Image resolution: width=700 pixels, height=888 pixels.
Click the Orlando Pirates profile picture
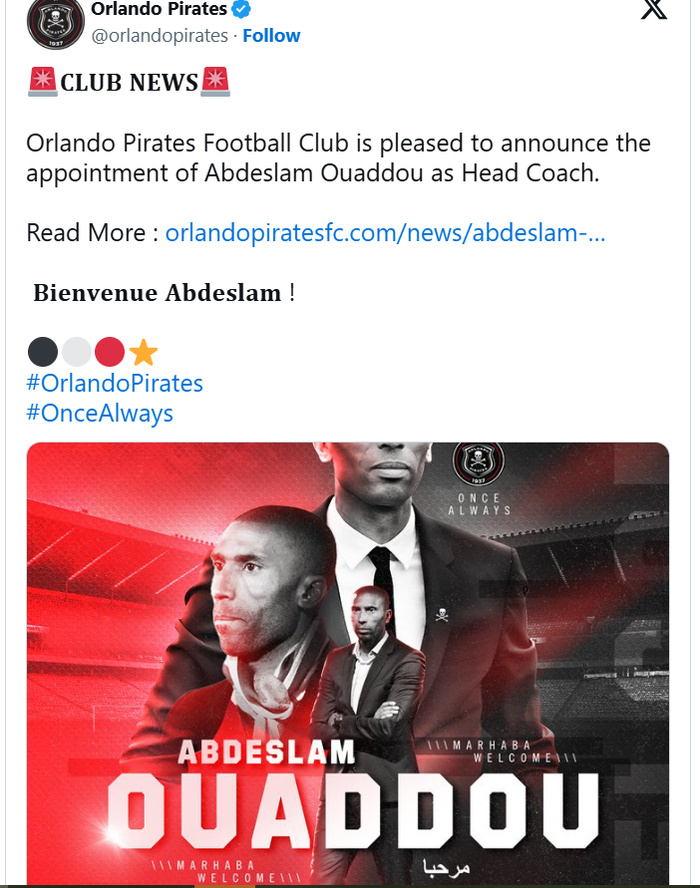[54, 25]
